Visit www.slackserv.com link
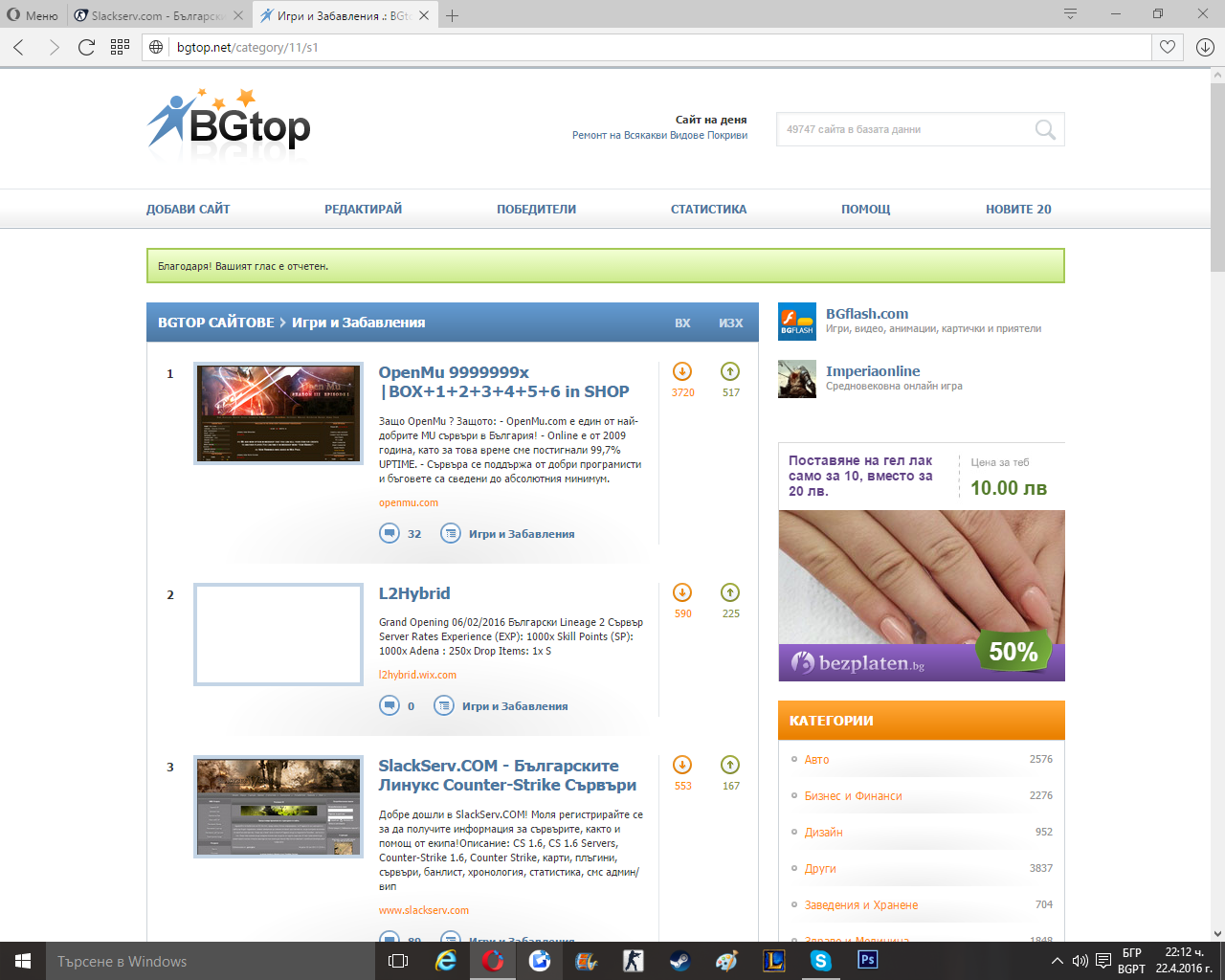The width and height of the screenshot is (1225, 980). [424, 910]
